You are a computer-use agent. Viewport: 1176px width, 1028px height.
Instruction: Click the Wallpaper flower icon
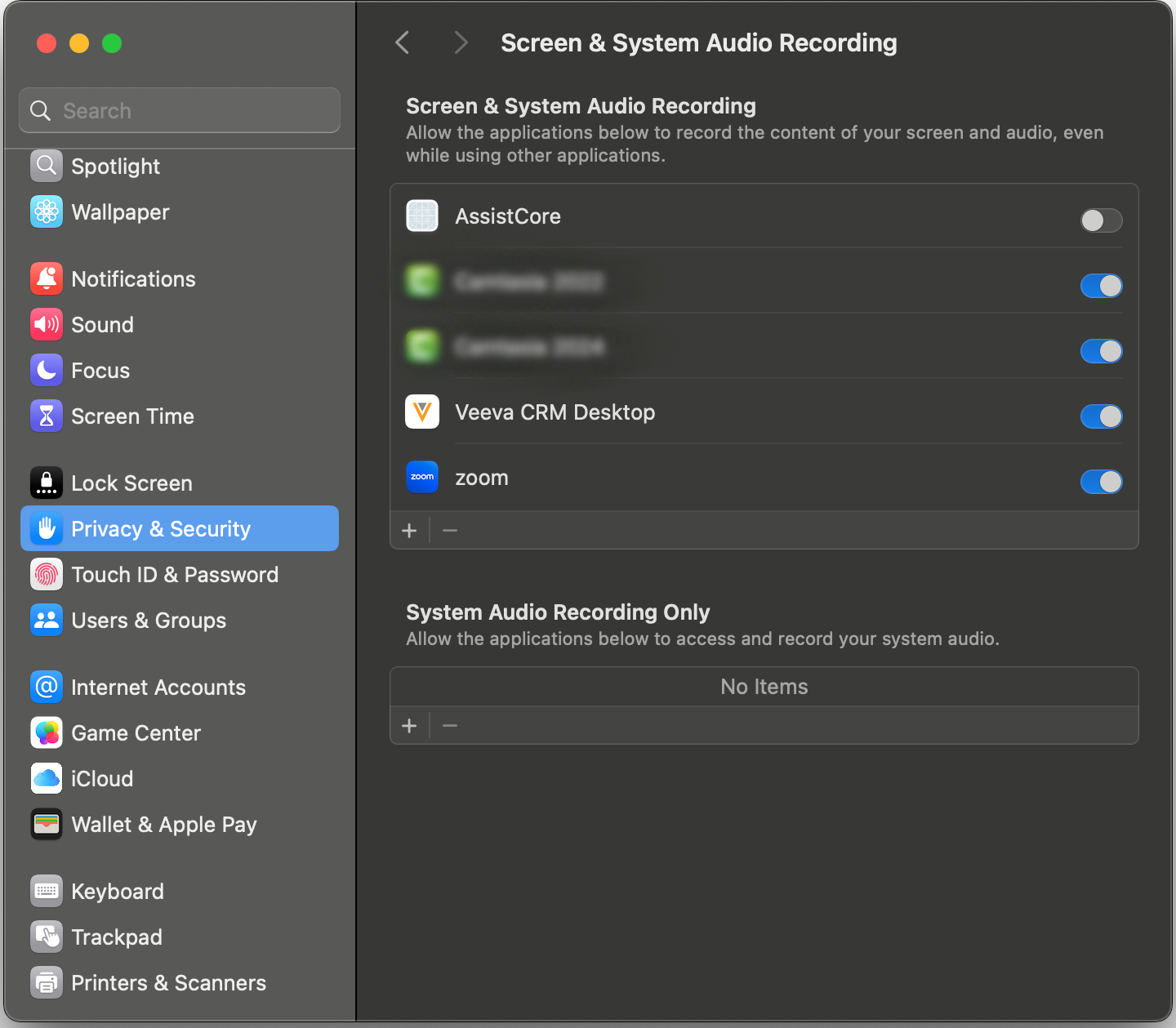(47, 212)
